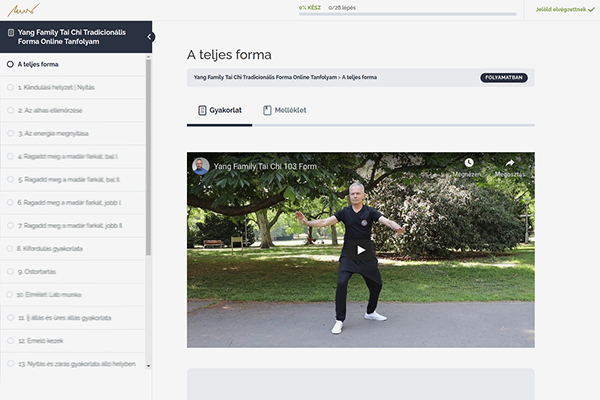Image resolution: width=600 pixels, height=400 pixels.
Task: Select the Gyakorlat tab
Action: (218, 110)
